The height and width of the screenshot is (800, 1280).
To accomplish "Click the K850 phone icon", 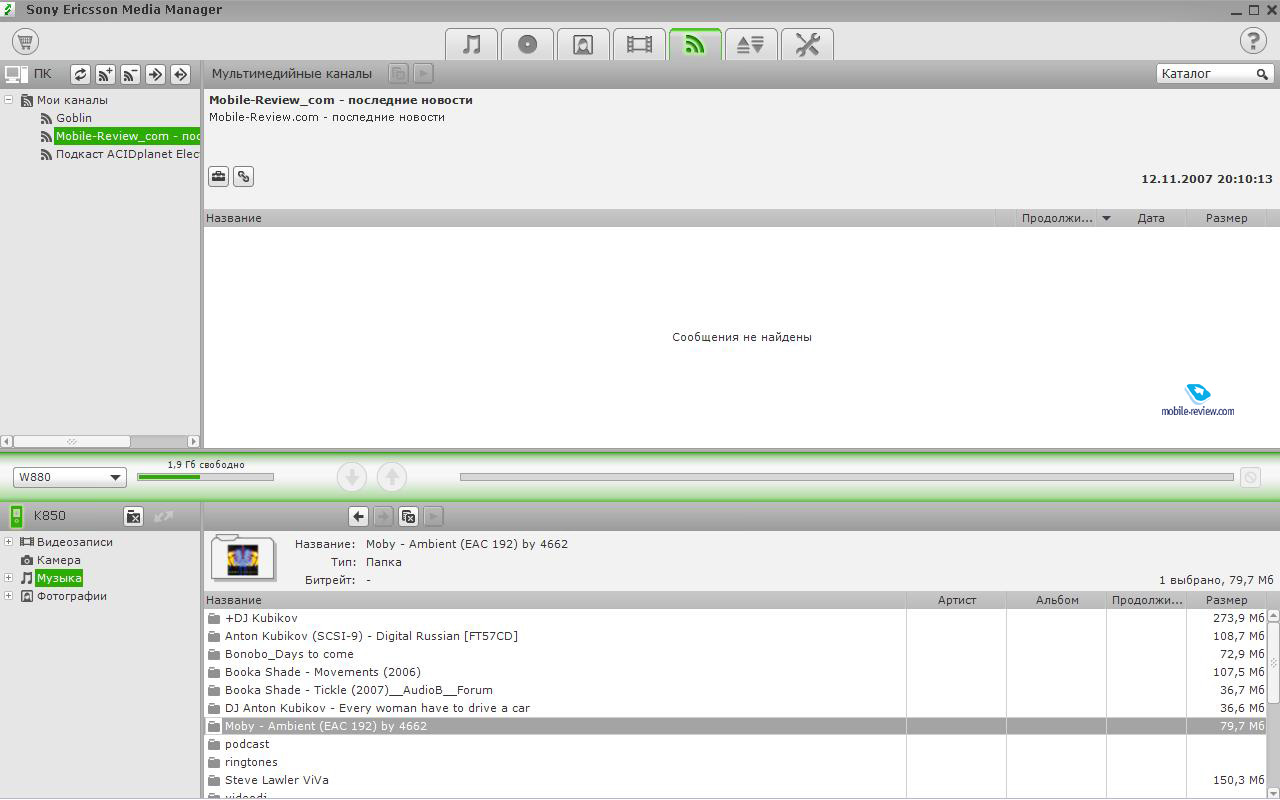I will point(16,516).
